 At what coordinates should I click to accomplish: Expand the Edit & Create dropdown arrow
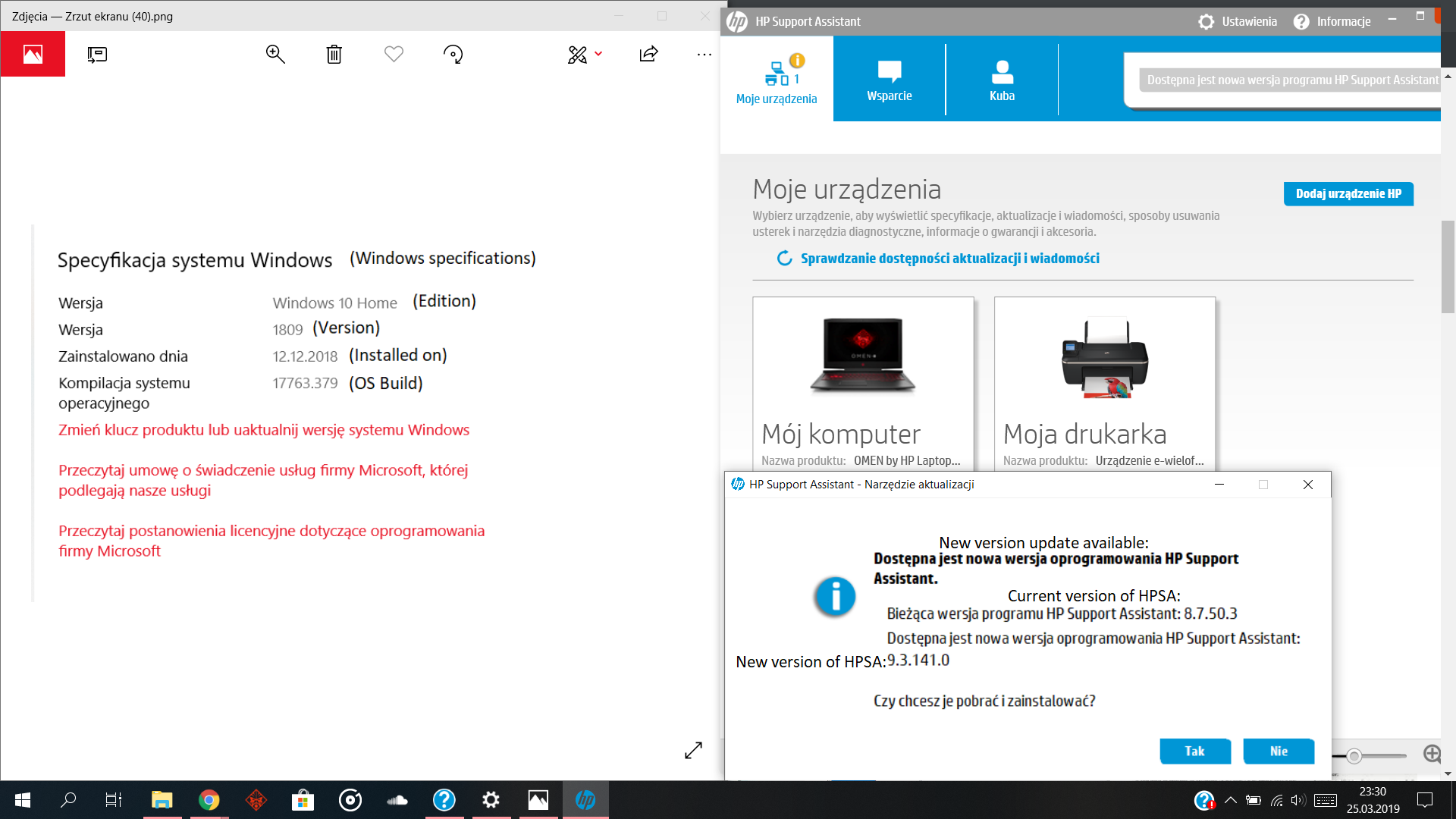[x=598, y=54]
